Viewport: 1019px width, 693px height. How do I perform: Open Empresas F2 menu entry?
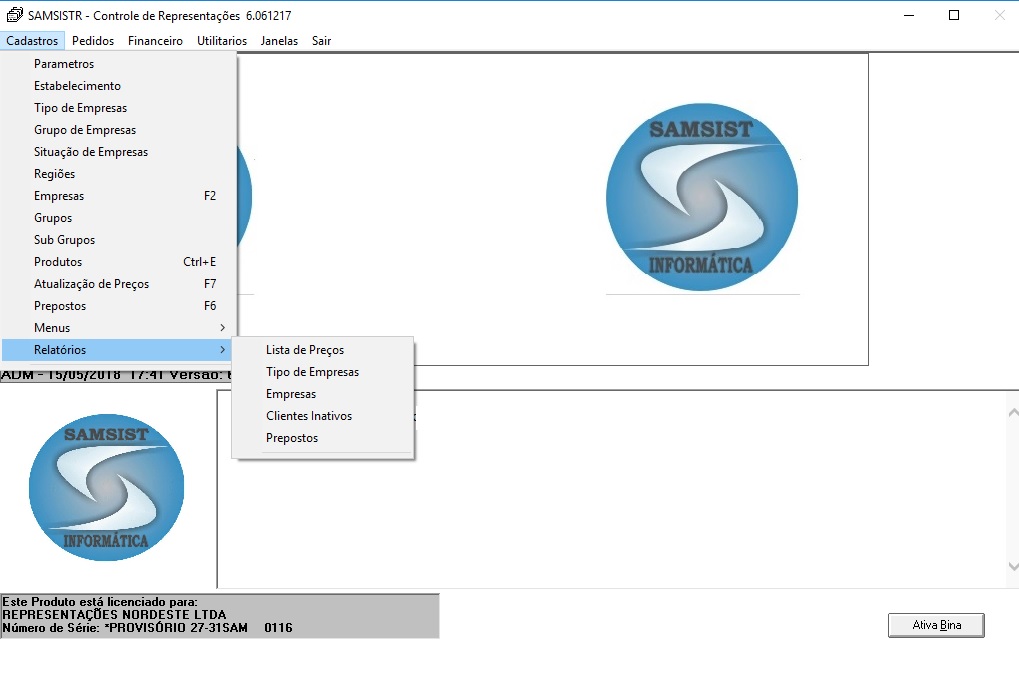119,196
